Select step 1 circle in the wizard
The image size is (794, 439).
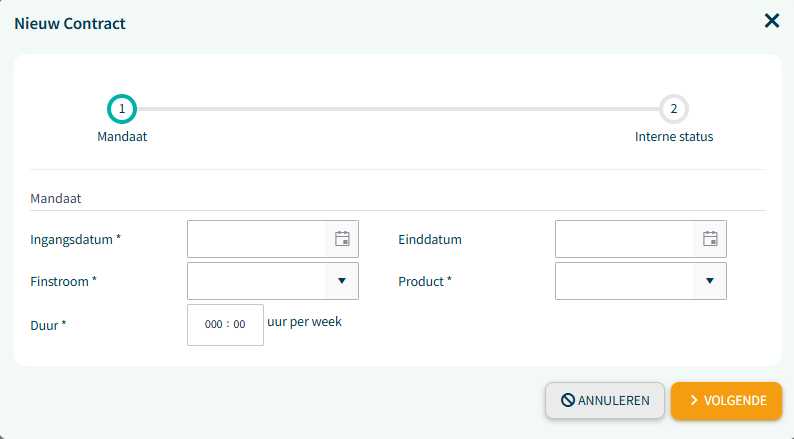coord(122,109)
